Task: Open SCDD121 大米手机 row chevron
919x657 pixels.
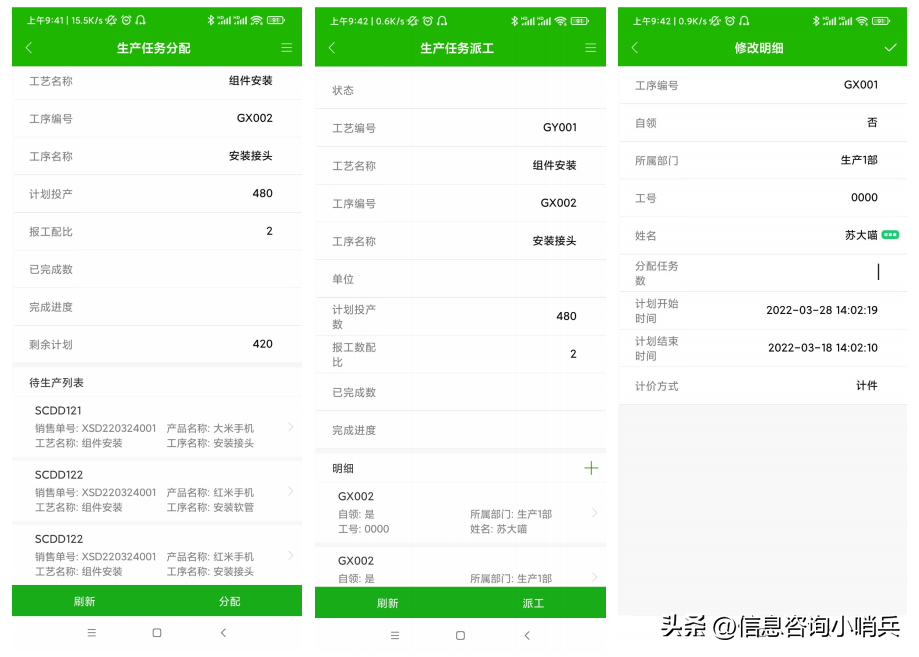Action: pos(291,427)
